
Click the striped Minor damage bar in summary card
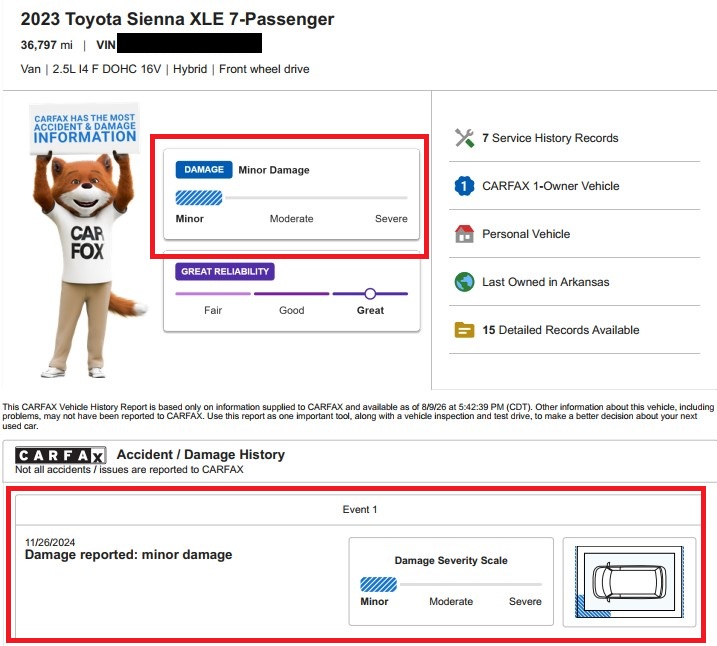199,198
